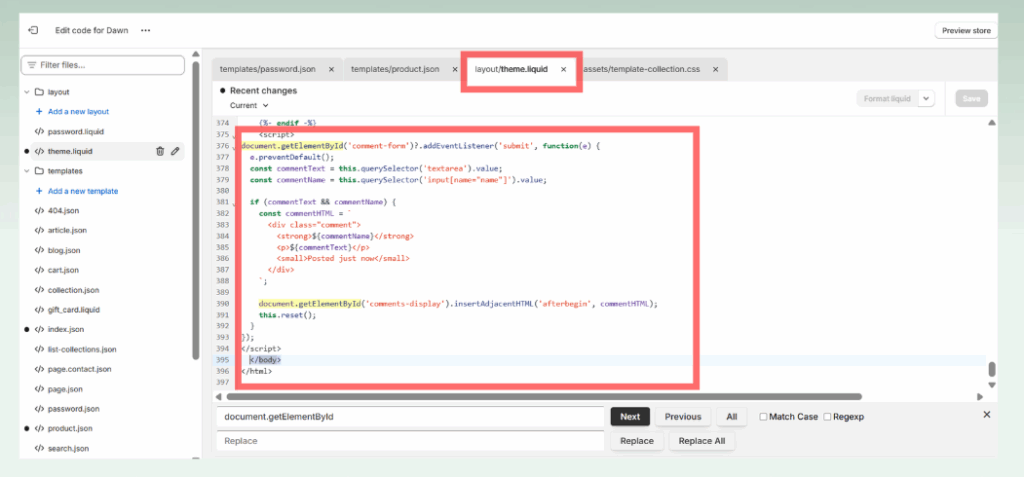Open search.json file
Viewport: 1024px width, 477px height.
69,448
